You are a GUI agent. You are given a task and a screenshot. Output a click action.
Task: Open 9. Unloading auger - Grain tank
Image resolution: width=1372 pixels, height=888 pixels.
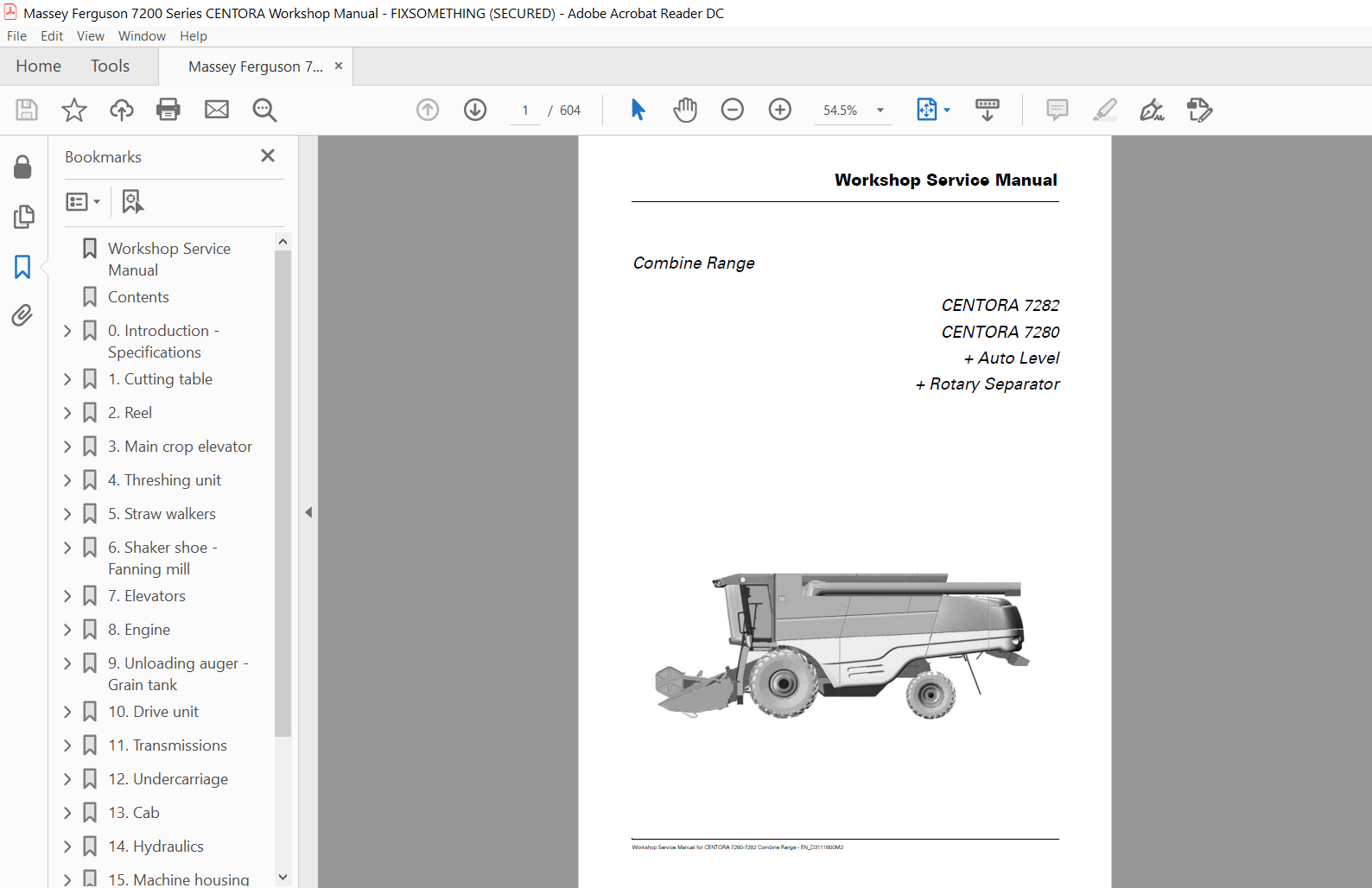178,674
